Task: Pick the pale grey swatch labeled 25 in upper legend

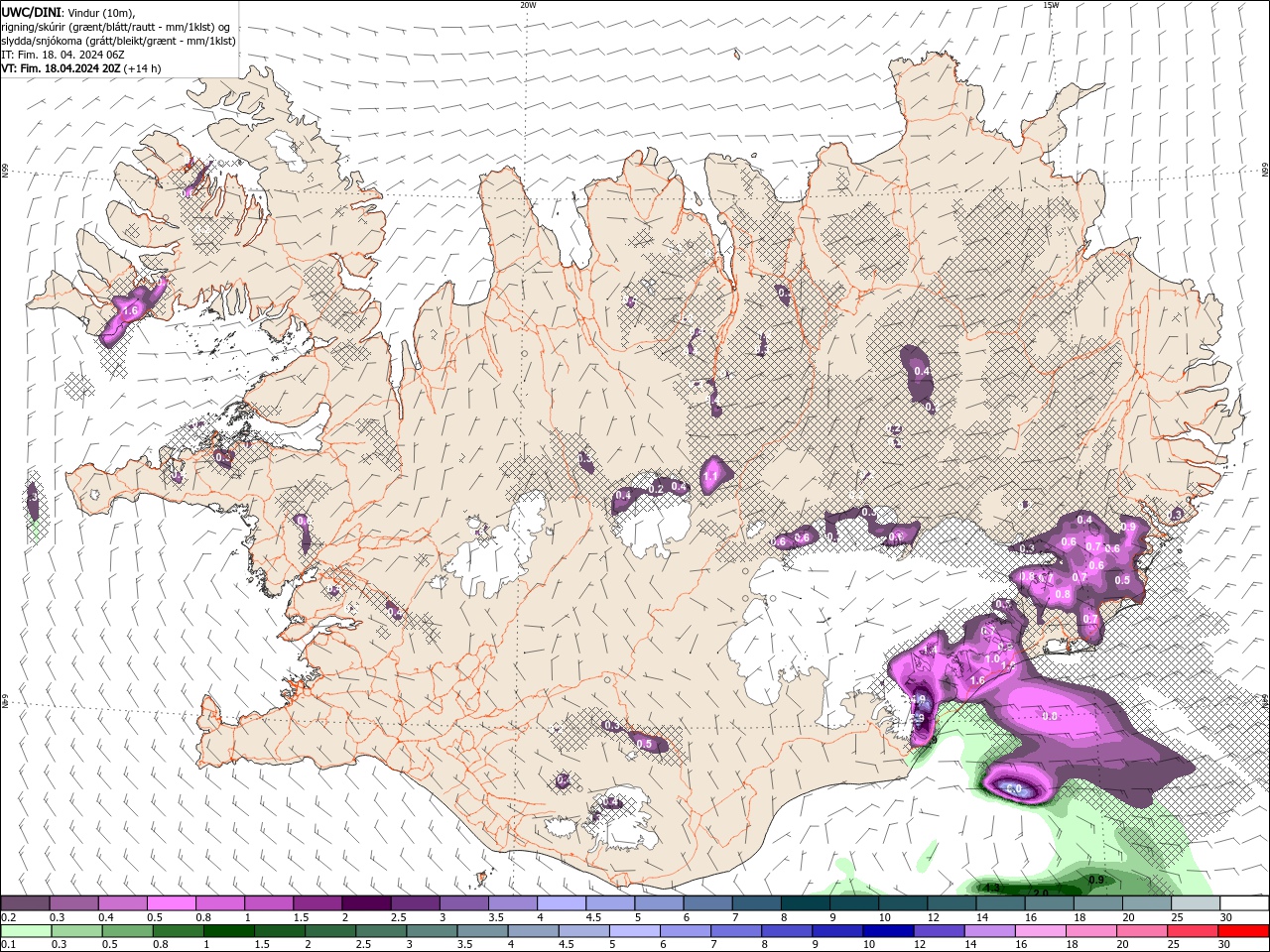Action: (x=1196, y=903)
